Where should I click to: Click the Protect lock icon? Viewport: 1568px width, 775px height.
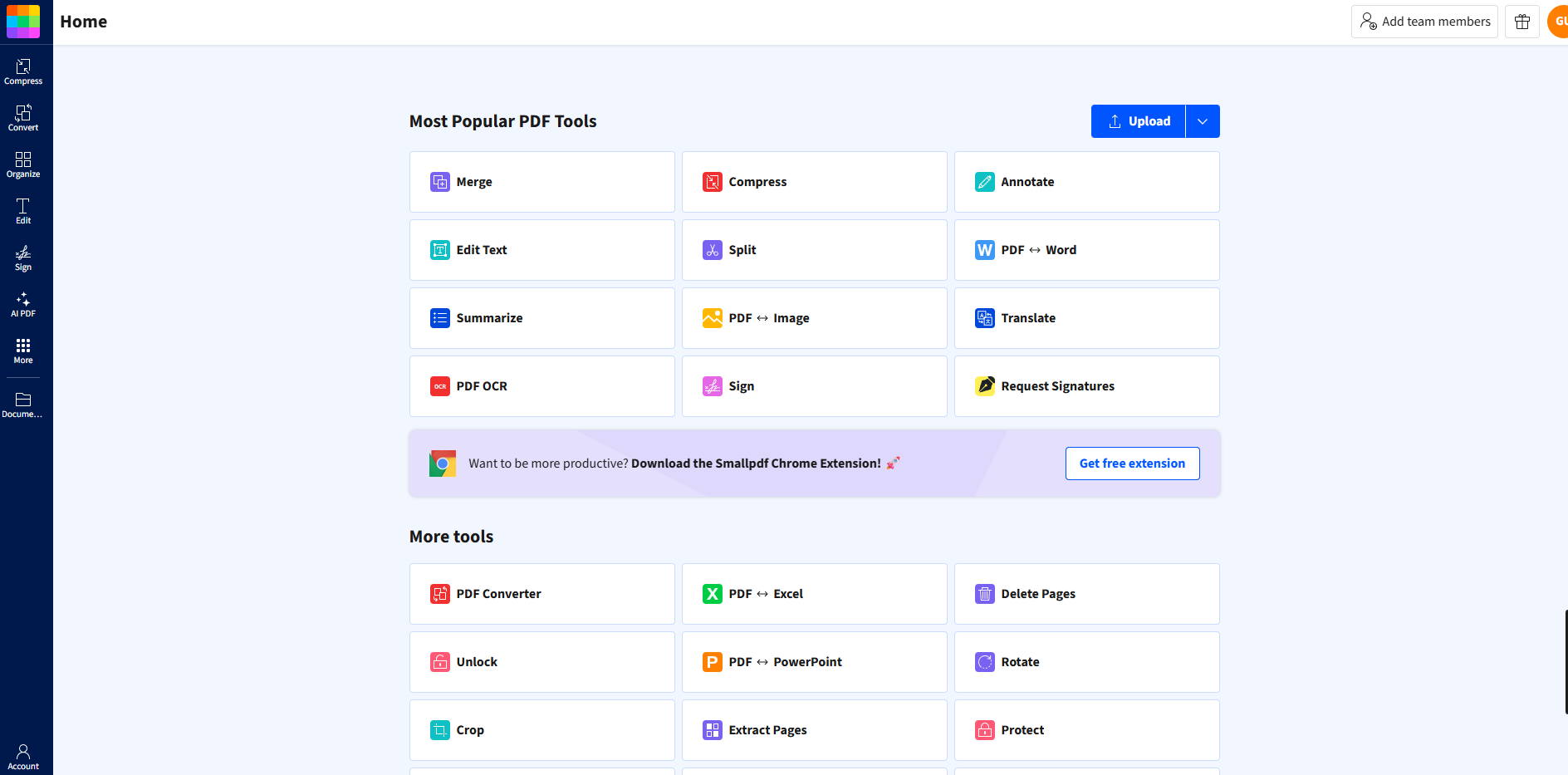pos(985,730)
